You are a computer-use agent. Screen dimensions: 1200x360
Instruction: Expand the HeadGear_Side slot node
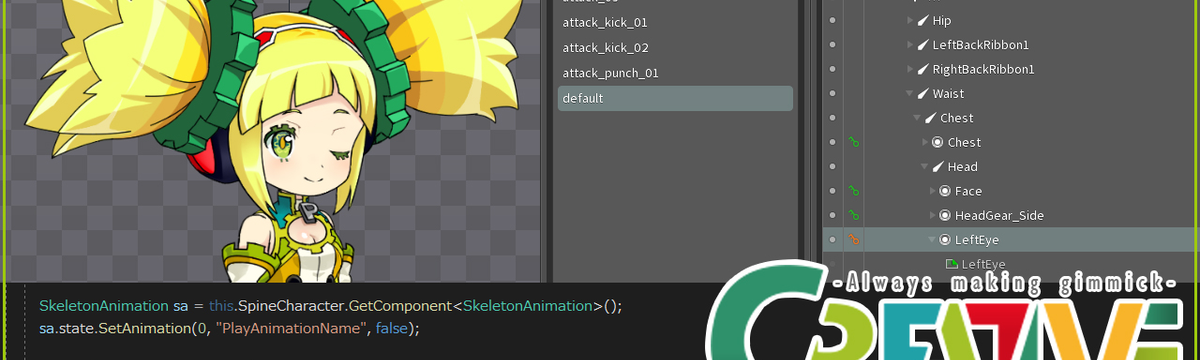[933, 215]
